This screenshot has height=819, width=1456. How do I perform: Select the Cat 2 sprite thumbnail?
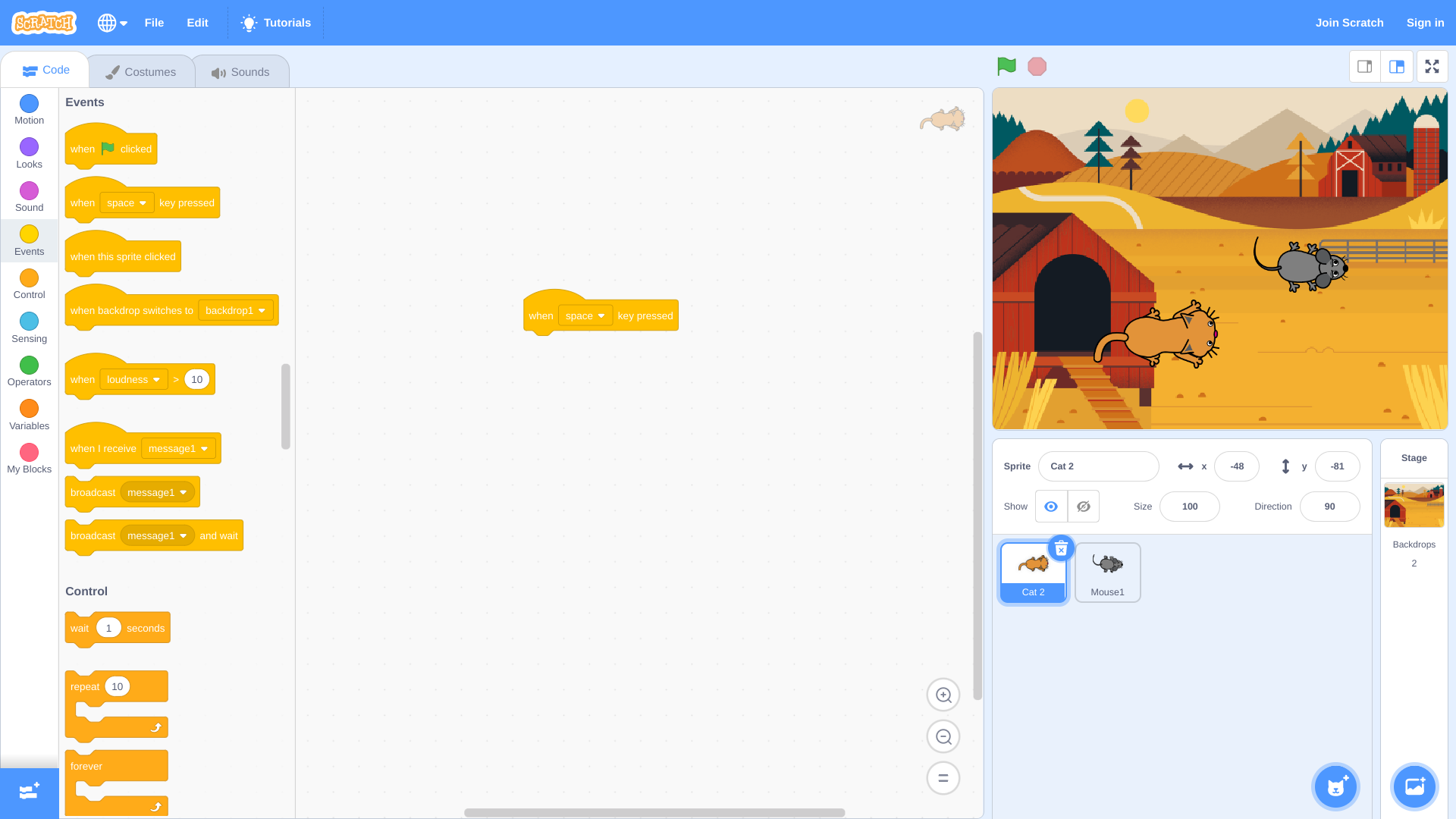click(1033, 571)
